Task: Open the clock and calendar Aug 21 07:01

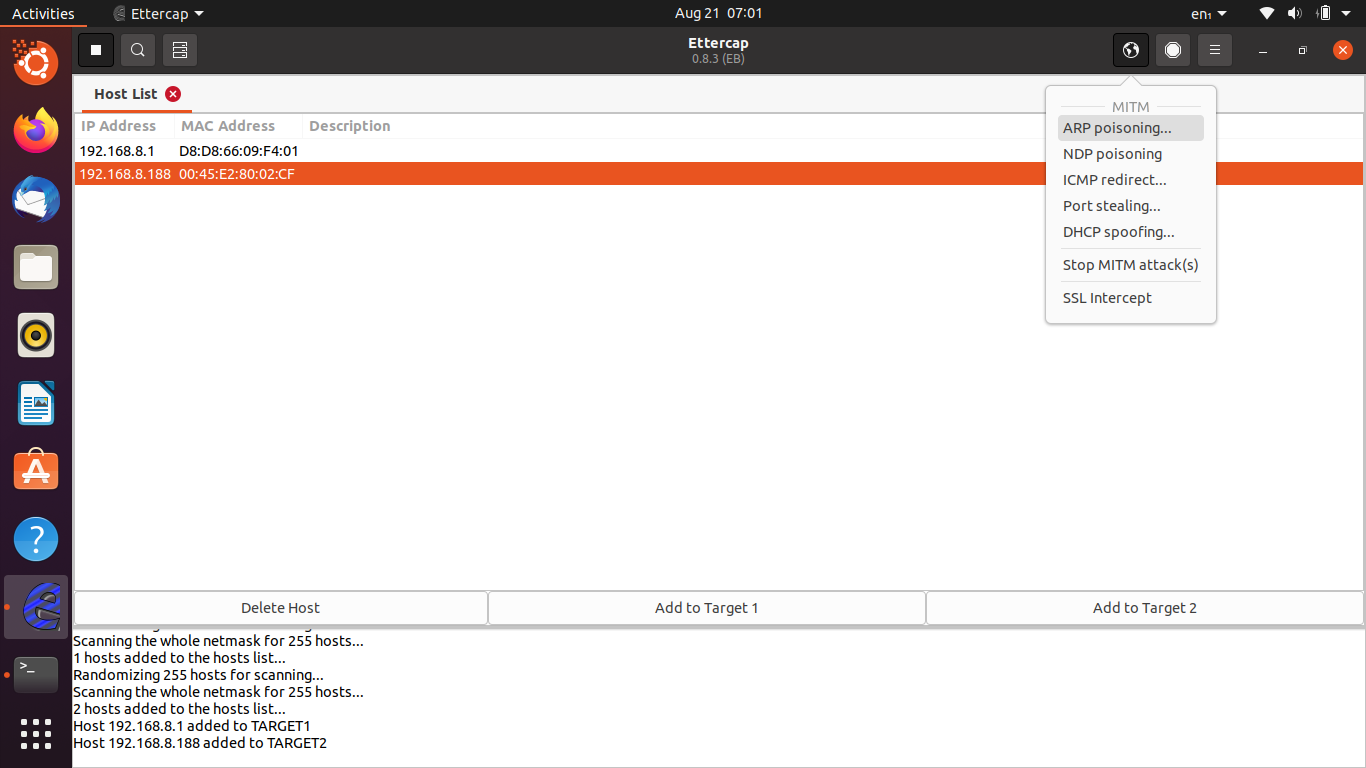Action: click(x=719, y=13)
